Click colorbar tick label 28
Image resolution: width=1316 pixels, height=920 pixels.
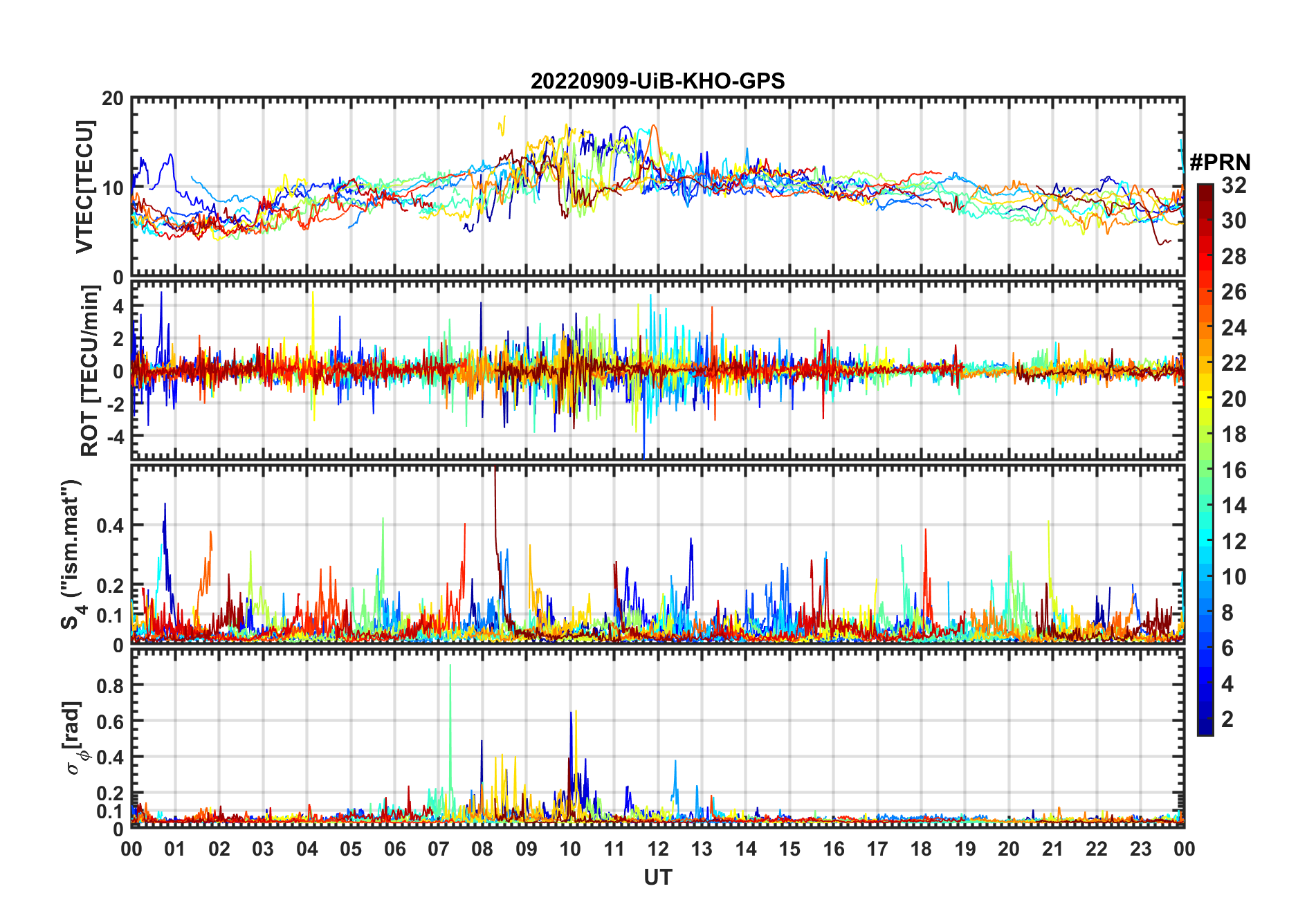(1234, 257)
